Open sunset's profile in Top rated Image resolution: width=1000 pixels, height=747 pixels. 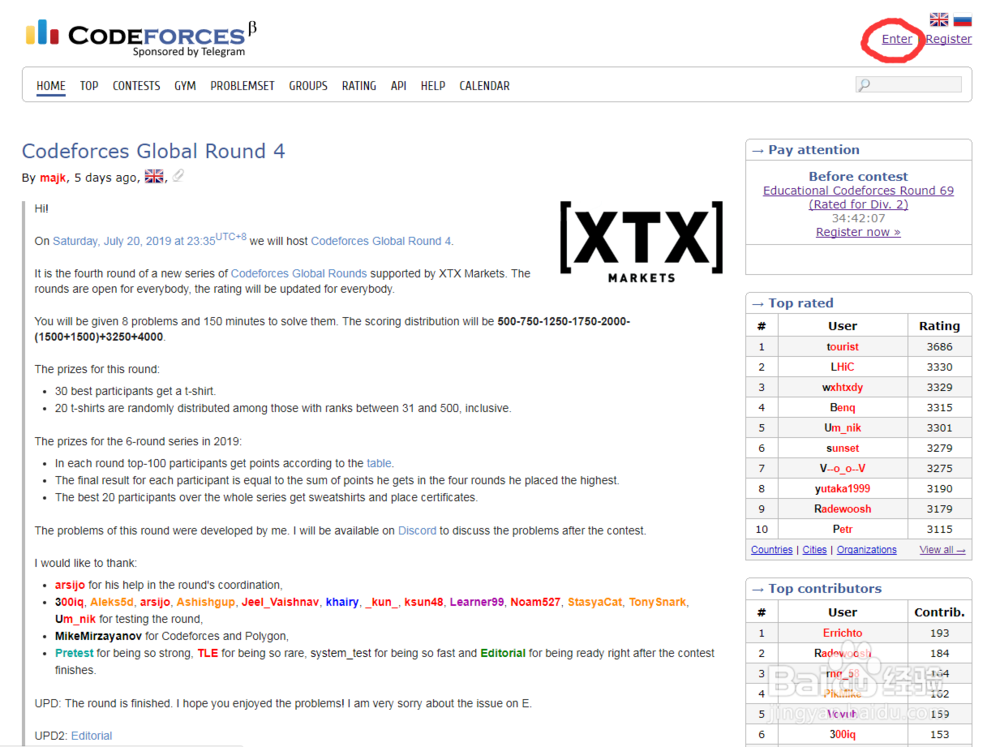[x=842, y=448]
